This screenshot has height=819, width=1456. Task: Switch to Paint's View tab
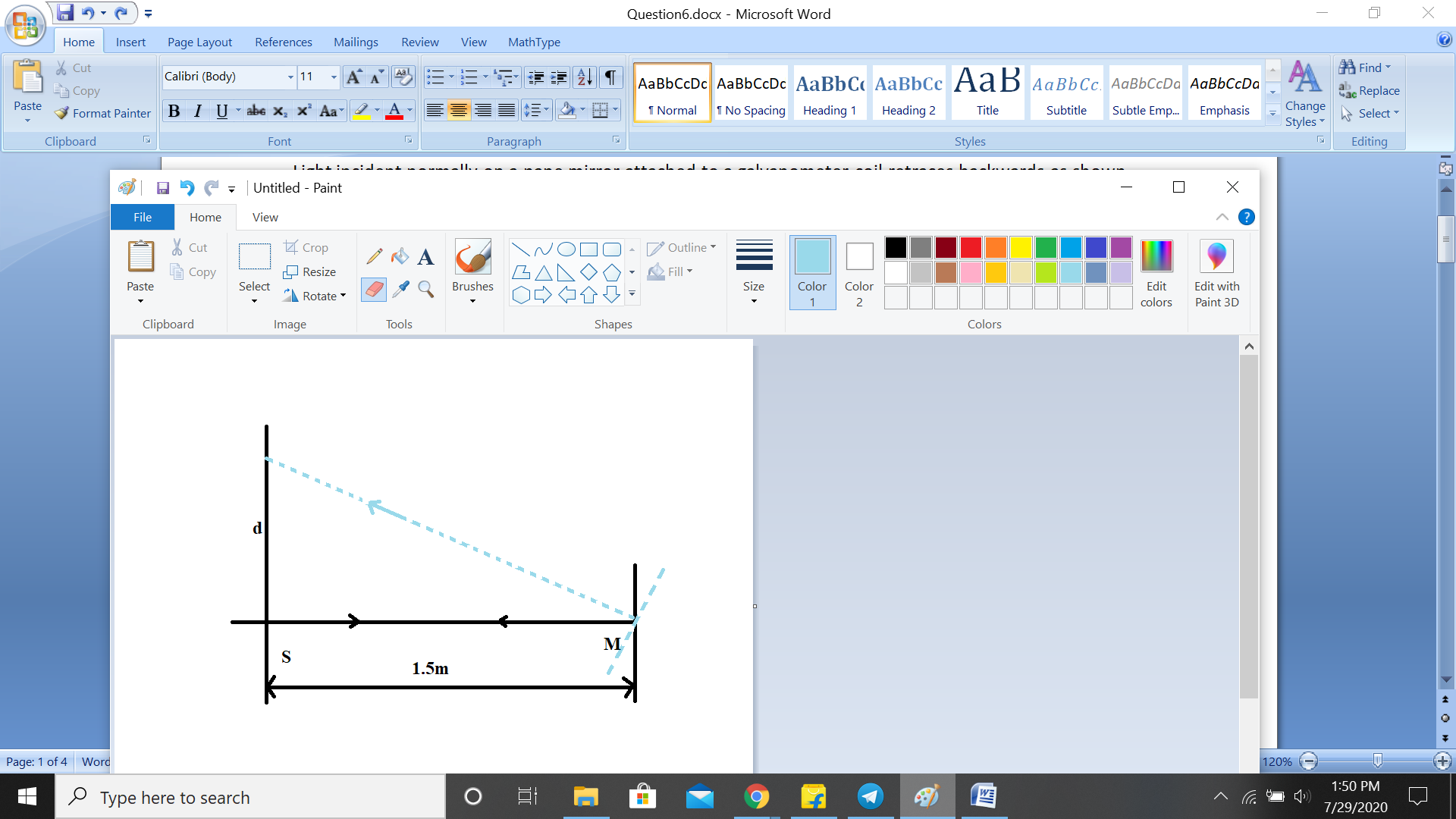pyautogui.click(x=265, y=217)
